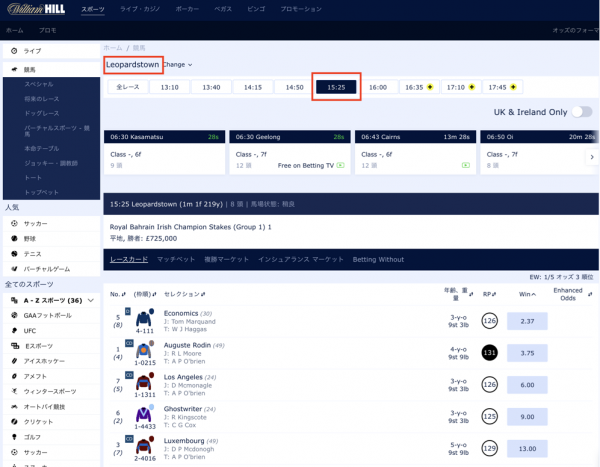Click the live stream icon on Cairns card

[466, 165]
